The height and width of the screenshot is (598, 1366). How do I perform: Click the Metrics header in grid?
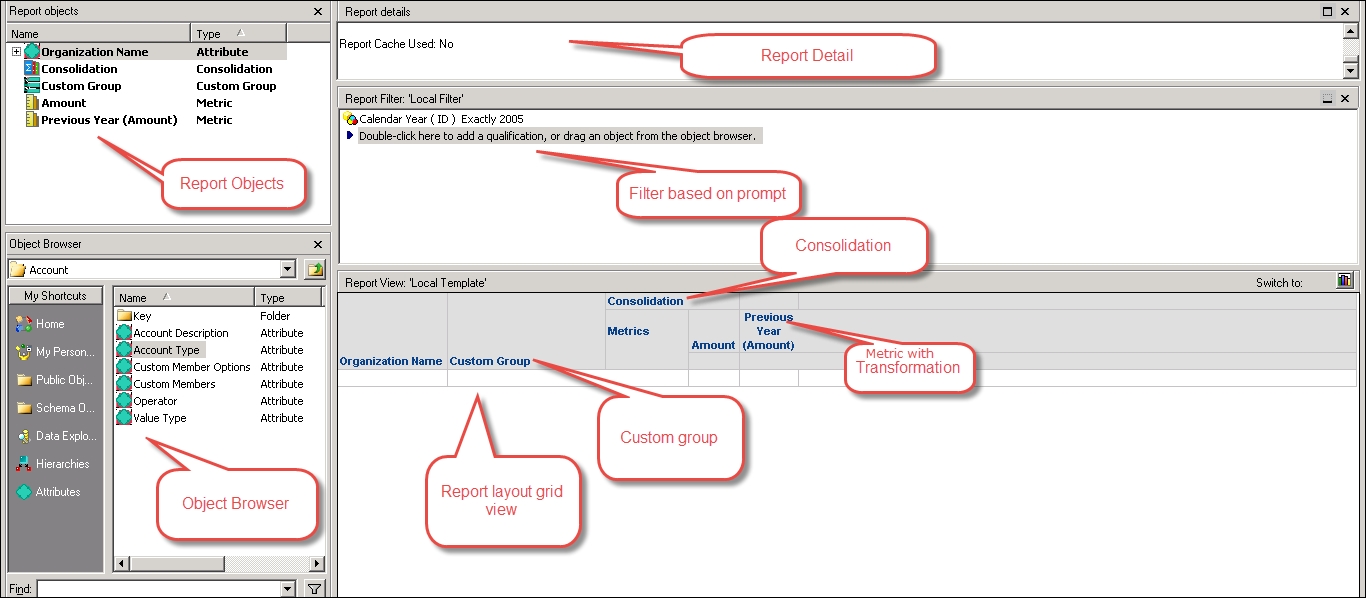[628, 331]
